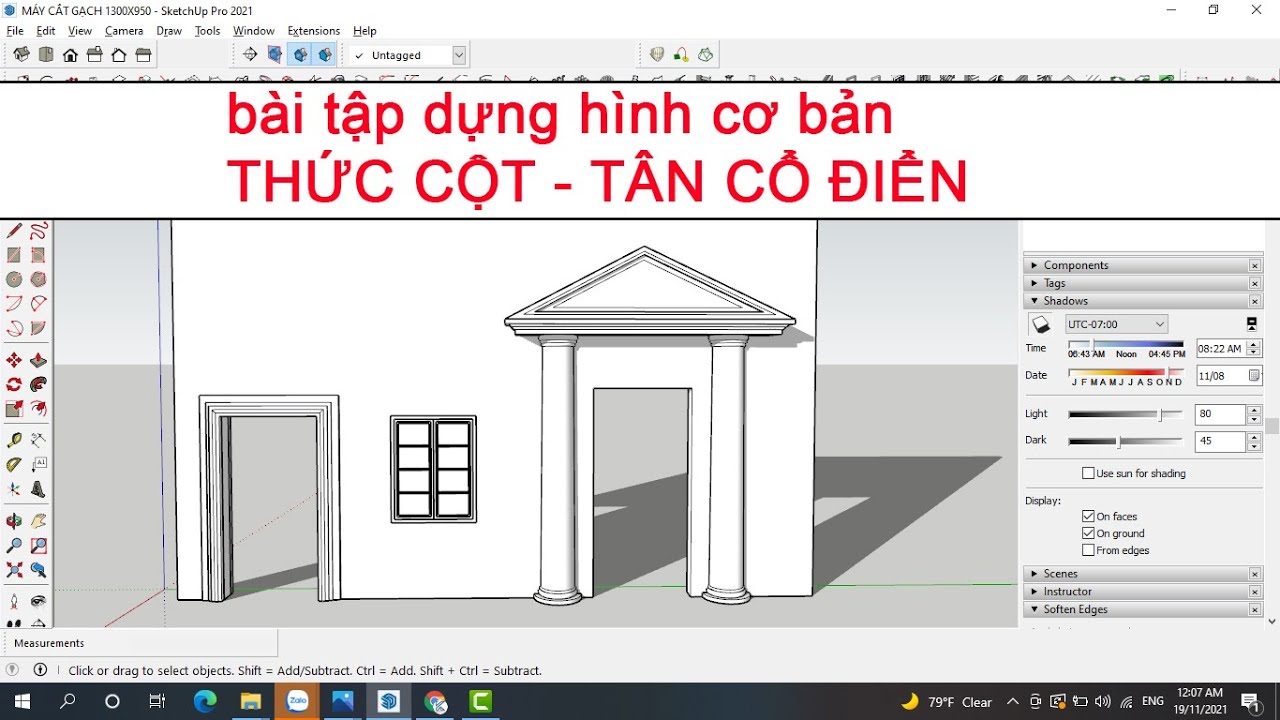Close the Components panel
Image resolution: width=1280 pixels, height=720 pixels.
coord(1255,266)
